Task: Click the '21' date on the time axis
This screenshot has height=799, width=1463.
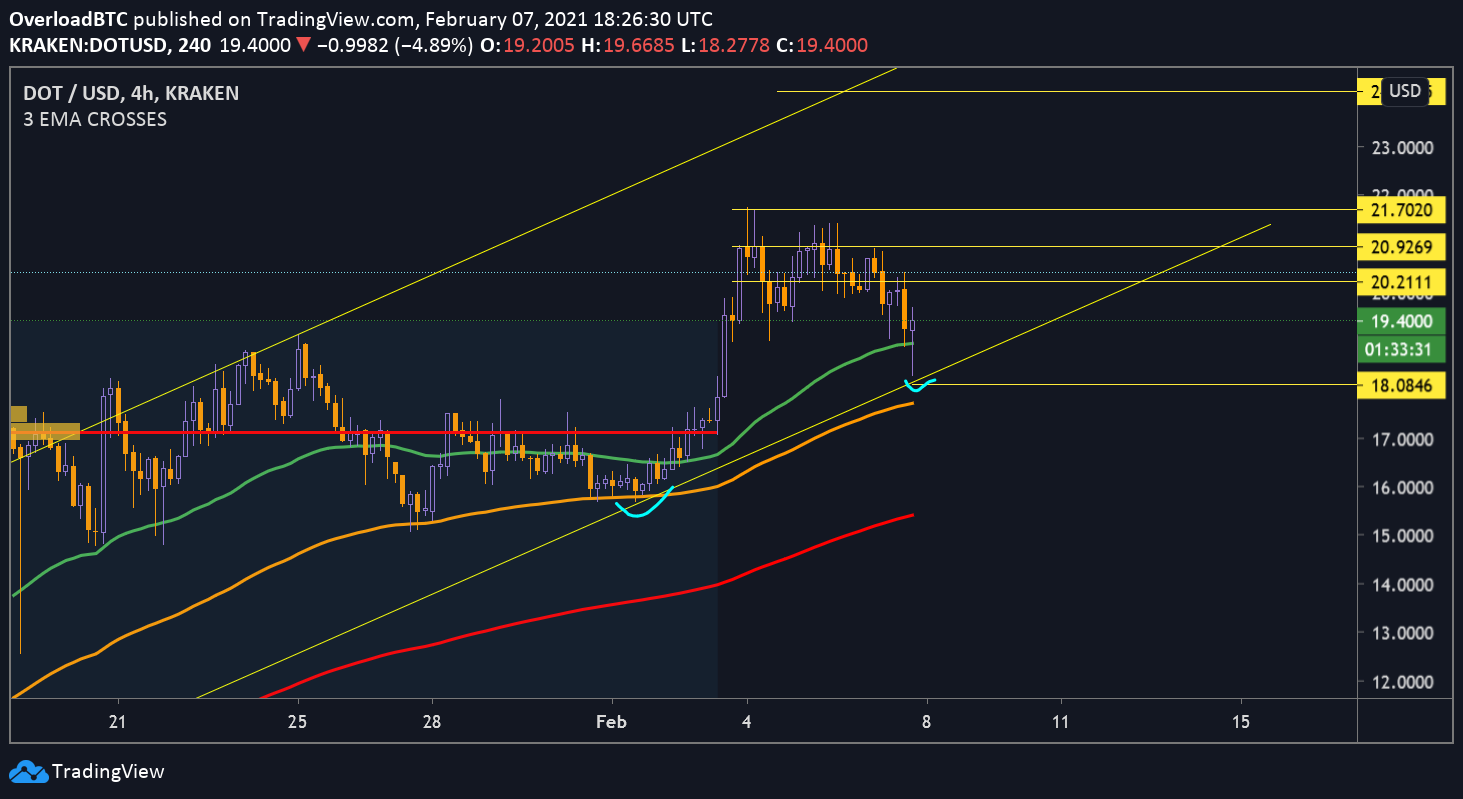Action: coord(118,722)
